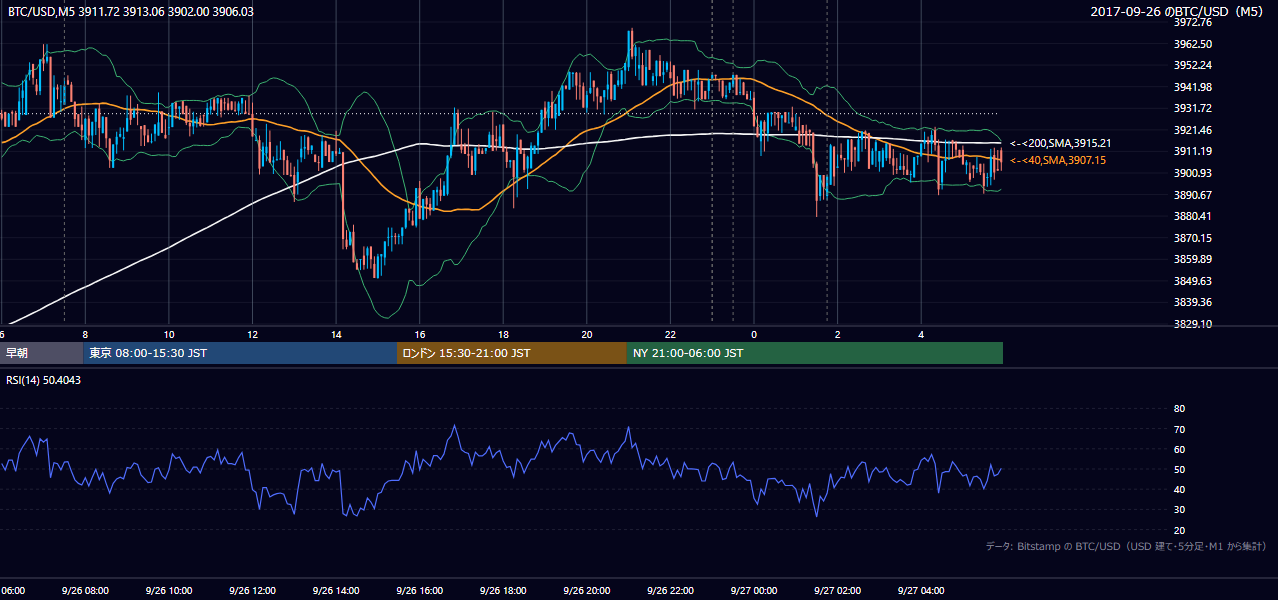Click the BTC/USD,M5 OHLC header text
This screenshot has width=1278, height=600.
[x=130, y=11]
